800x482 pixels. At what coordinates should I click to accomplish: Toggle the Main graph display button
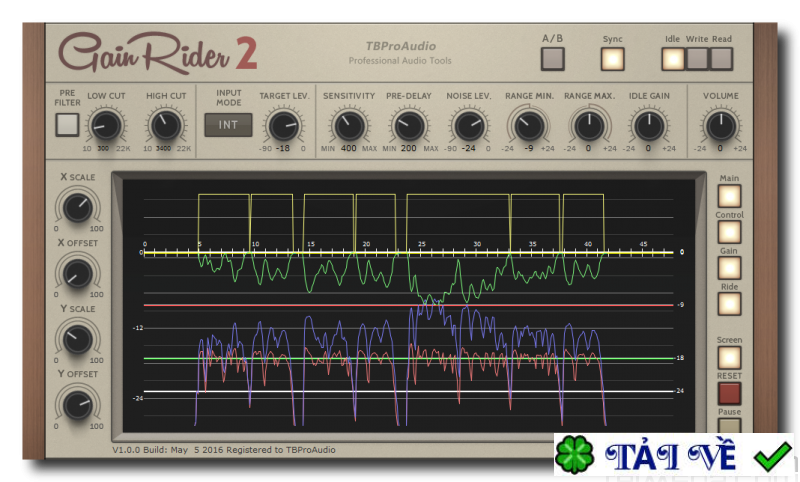click(730, 196)
